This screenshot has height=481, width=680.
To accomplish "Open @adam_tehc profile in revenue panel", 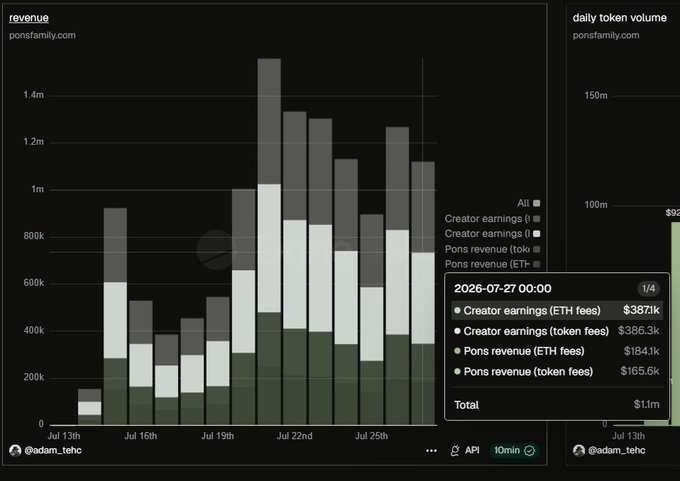I will (x=52, y=450).
